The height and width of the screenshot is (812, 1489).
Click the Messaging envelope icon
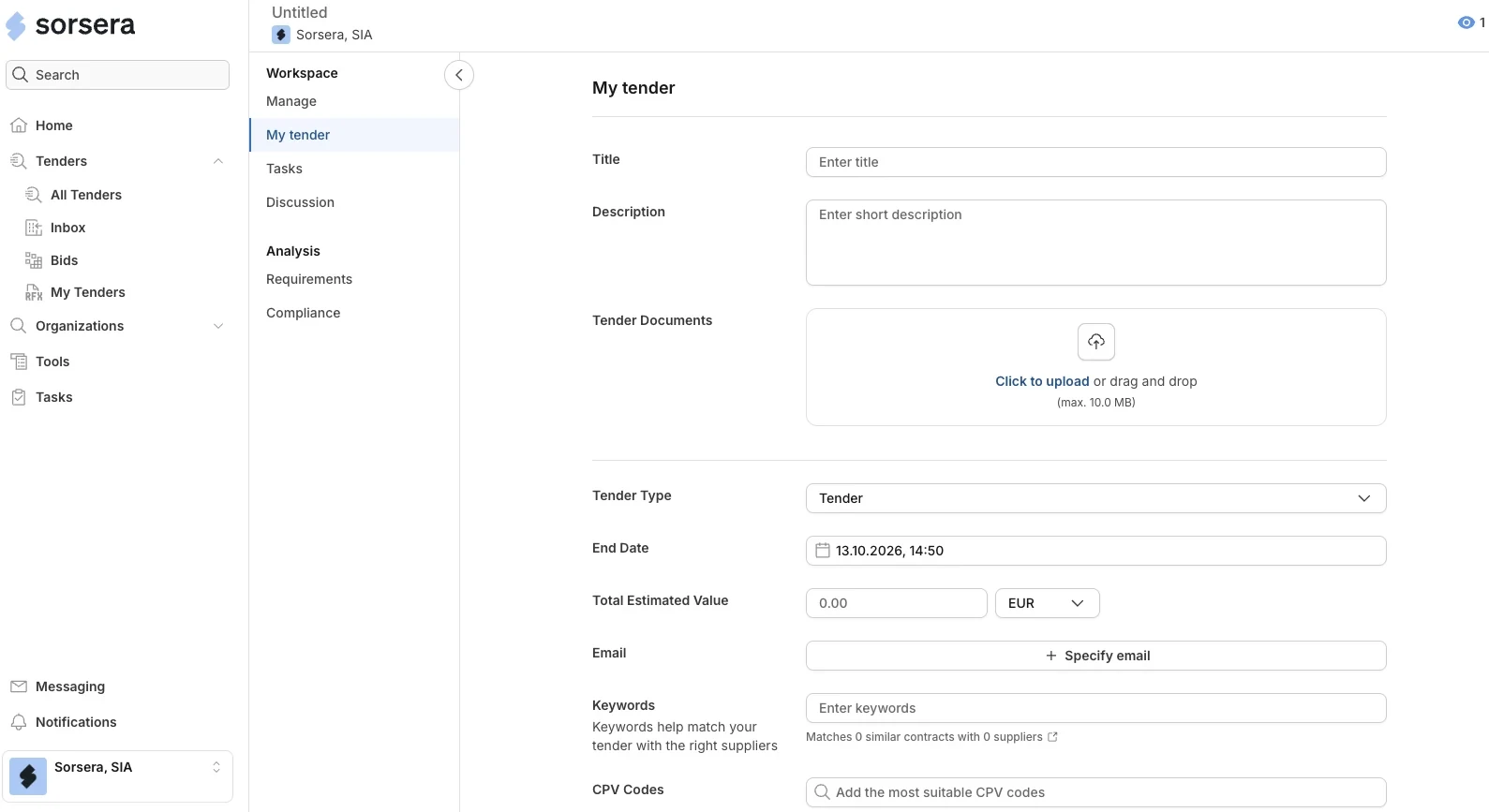click(18, 687)
